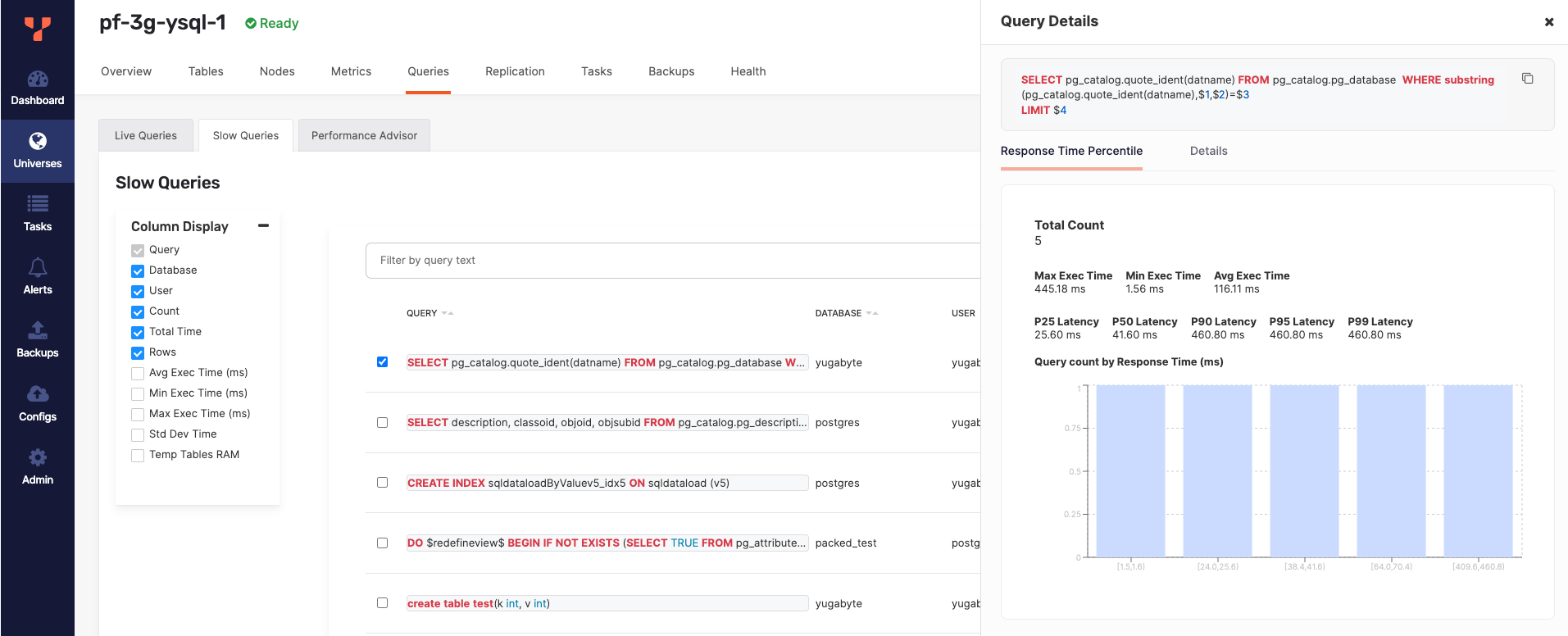Open Admin gear icon
This screenshot has height=636, width=1568.
click(38, 457)
